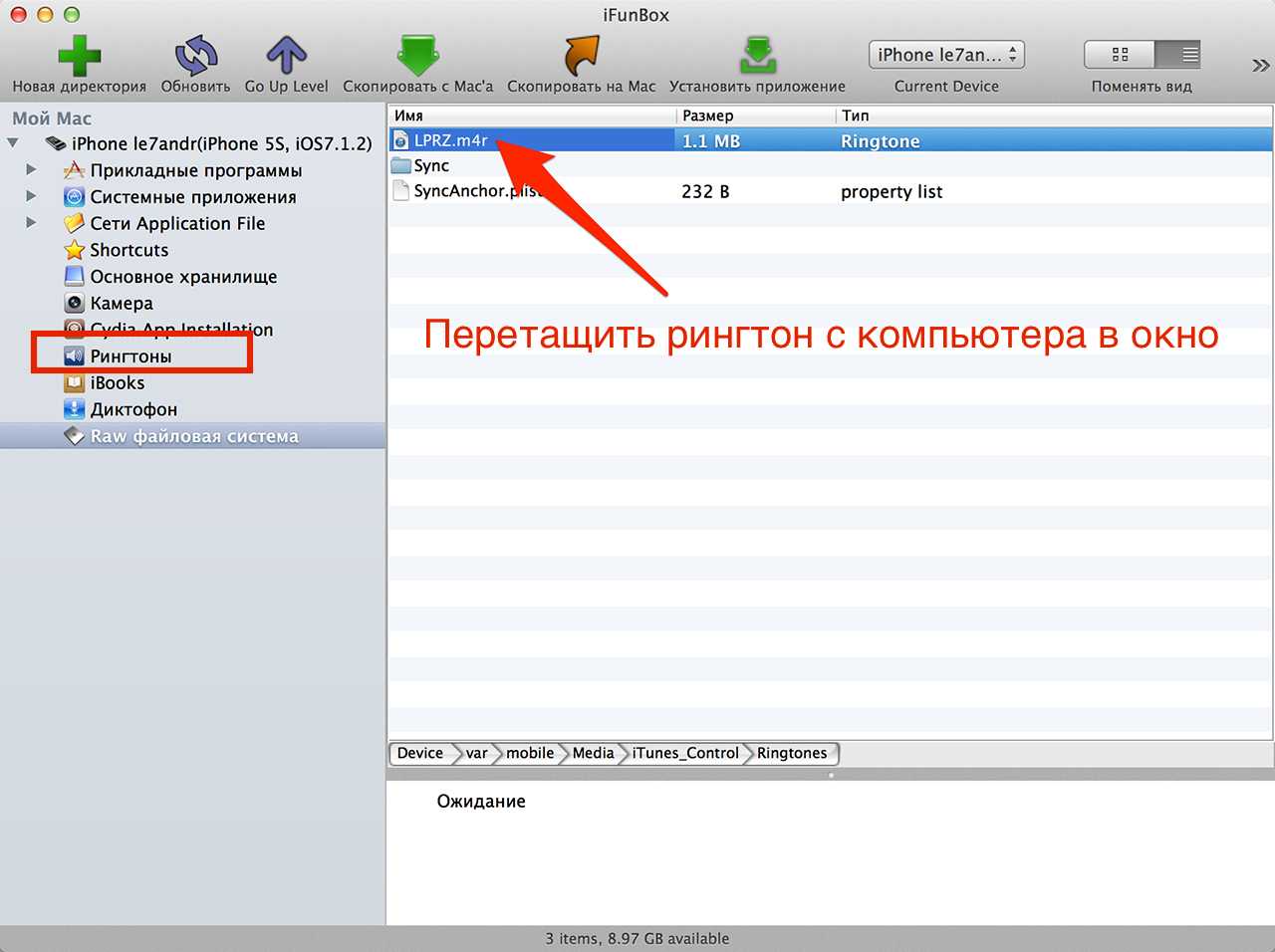Viewport: 1275px width, 952px height.
Task: Click the LPRZ.m4r audio file icon
Action: click(400, 140)
